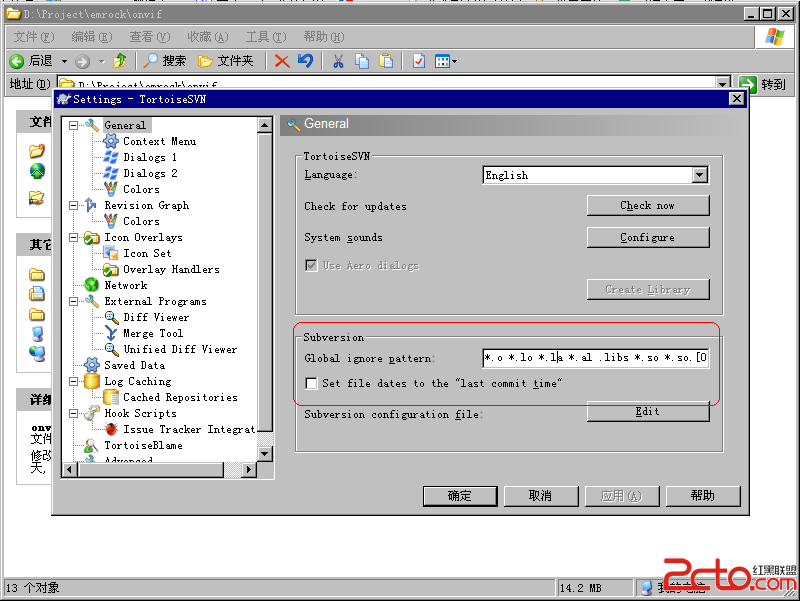Click the Log Caching database icon
The image size is (800, 601).
(92, 381)
